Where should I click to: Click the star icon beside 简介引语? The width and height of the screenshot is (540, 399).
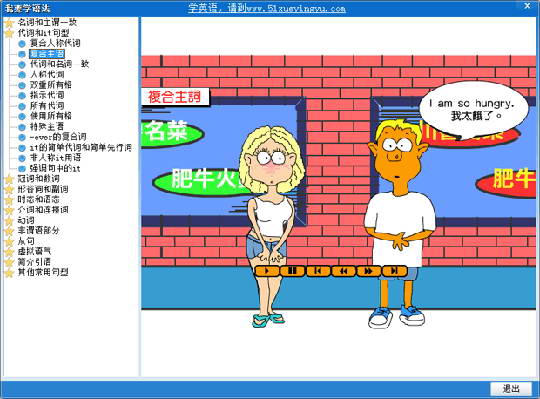(9, 262)
